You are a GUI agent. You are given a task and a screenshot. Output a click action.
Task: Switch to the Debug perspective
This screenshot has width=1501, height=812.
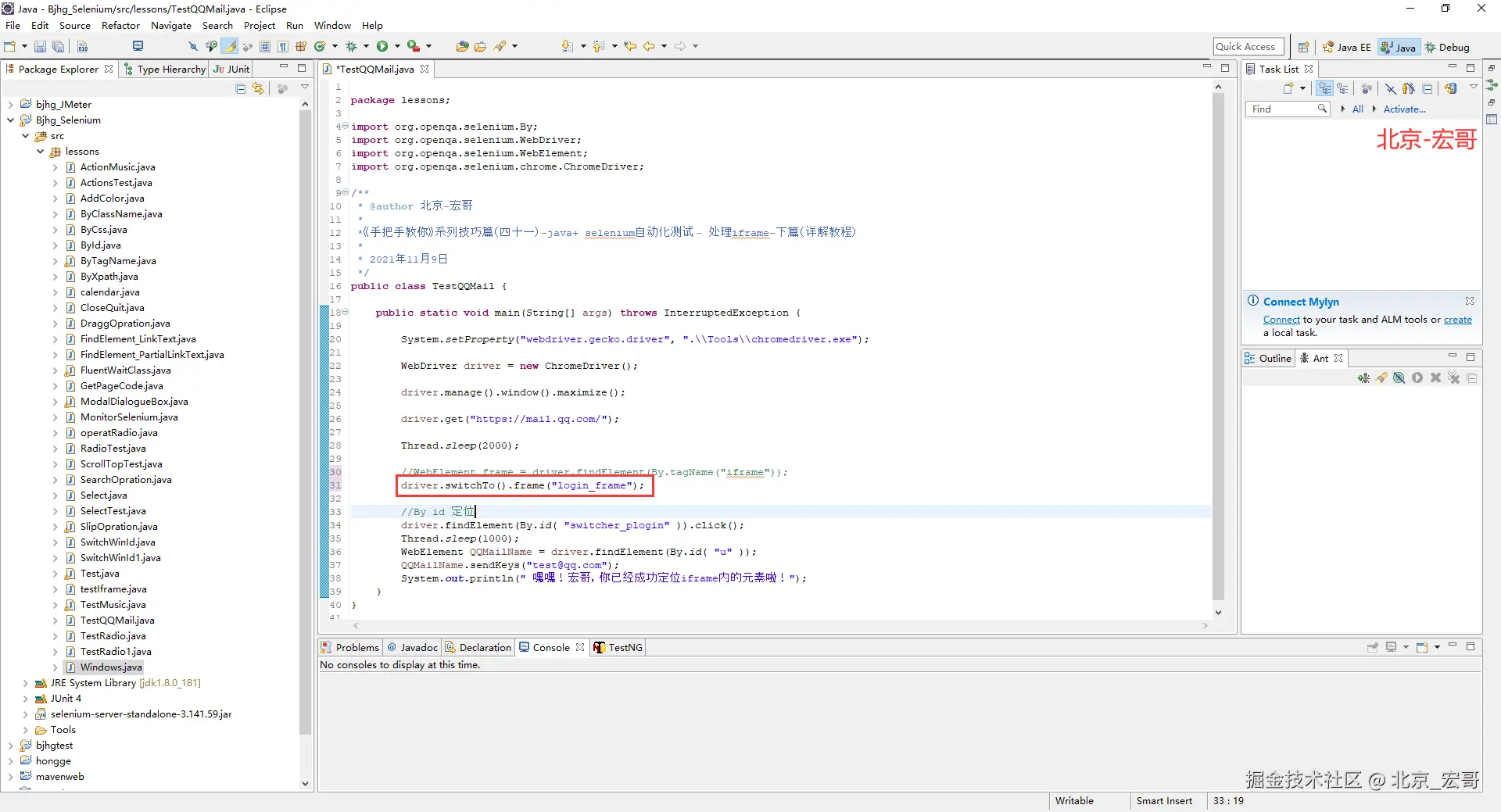pos(1447,48)
